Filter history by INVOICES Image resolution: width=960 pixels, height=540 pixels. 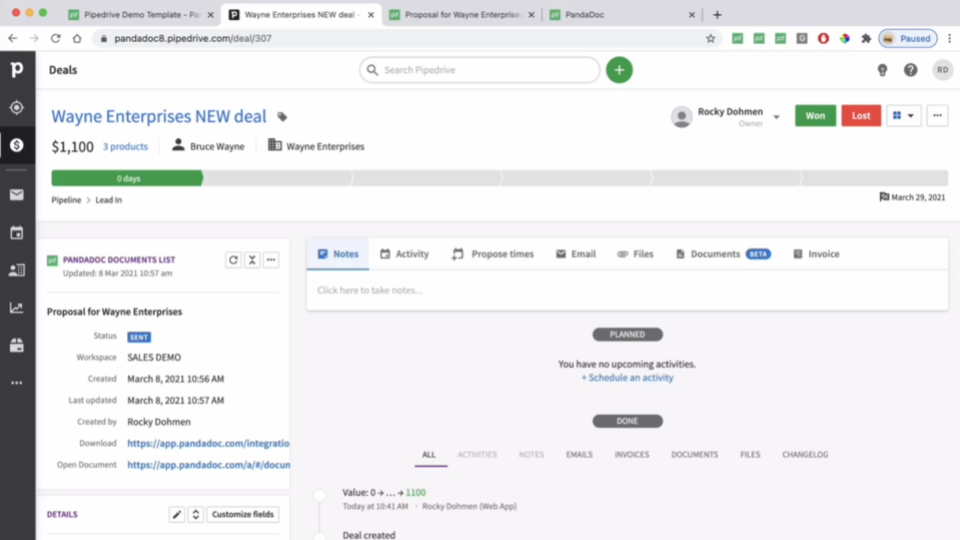point(632,454)
